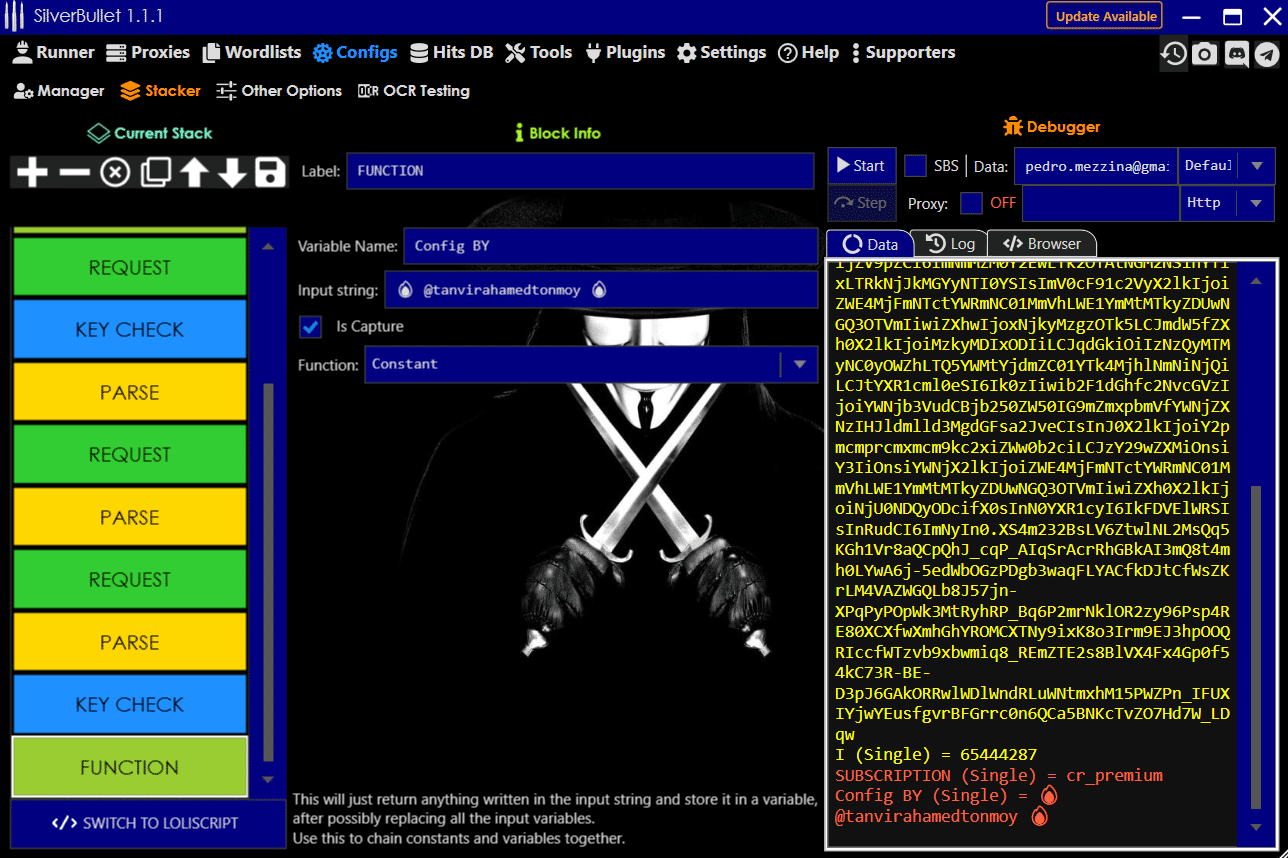Click into the Label field containing FUNCTION
The image size is (1288, 858).
tap(581, 171)
